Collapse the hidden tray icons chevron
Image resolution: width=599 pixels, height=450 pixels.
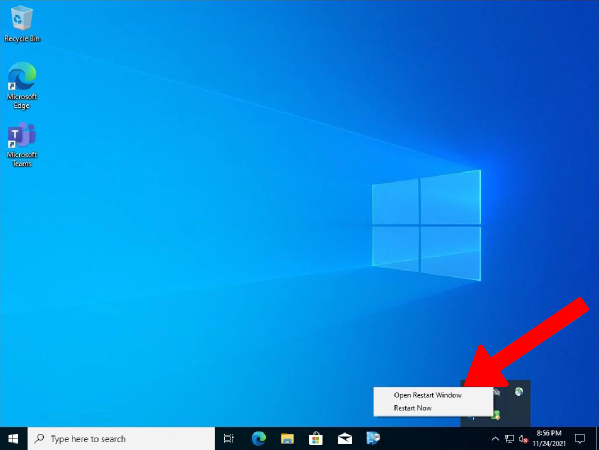(495, 439)
